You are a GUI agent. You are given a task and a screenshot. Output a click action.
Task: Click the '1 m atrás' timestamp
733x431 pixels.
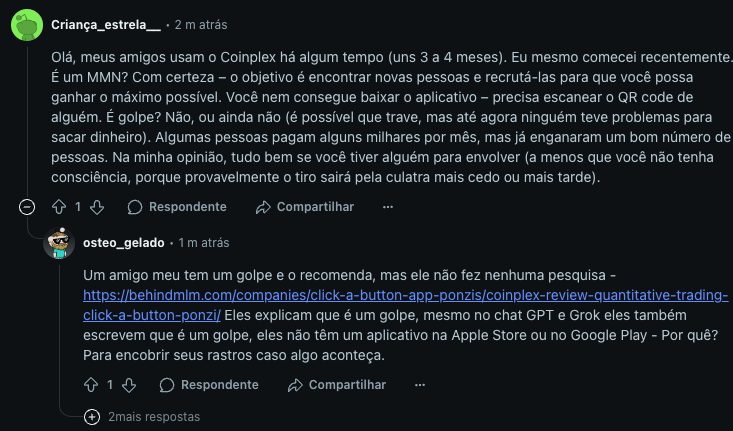click(x=203, y=243)
